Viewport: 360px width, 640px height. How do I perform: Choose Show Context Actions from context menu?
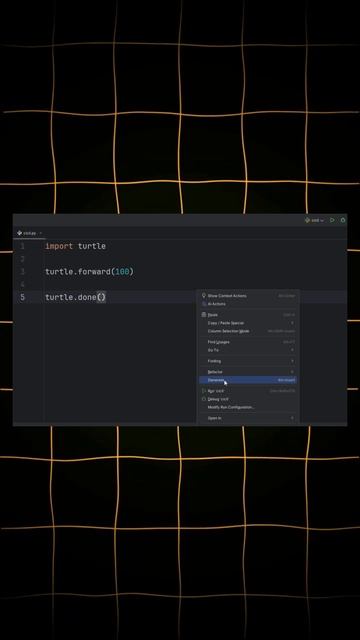click(249, 296)
